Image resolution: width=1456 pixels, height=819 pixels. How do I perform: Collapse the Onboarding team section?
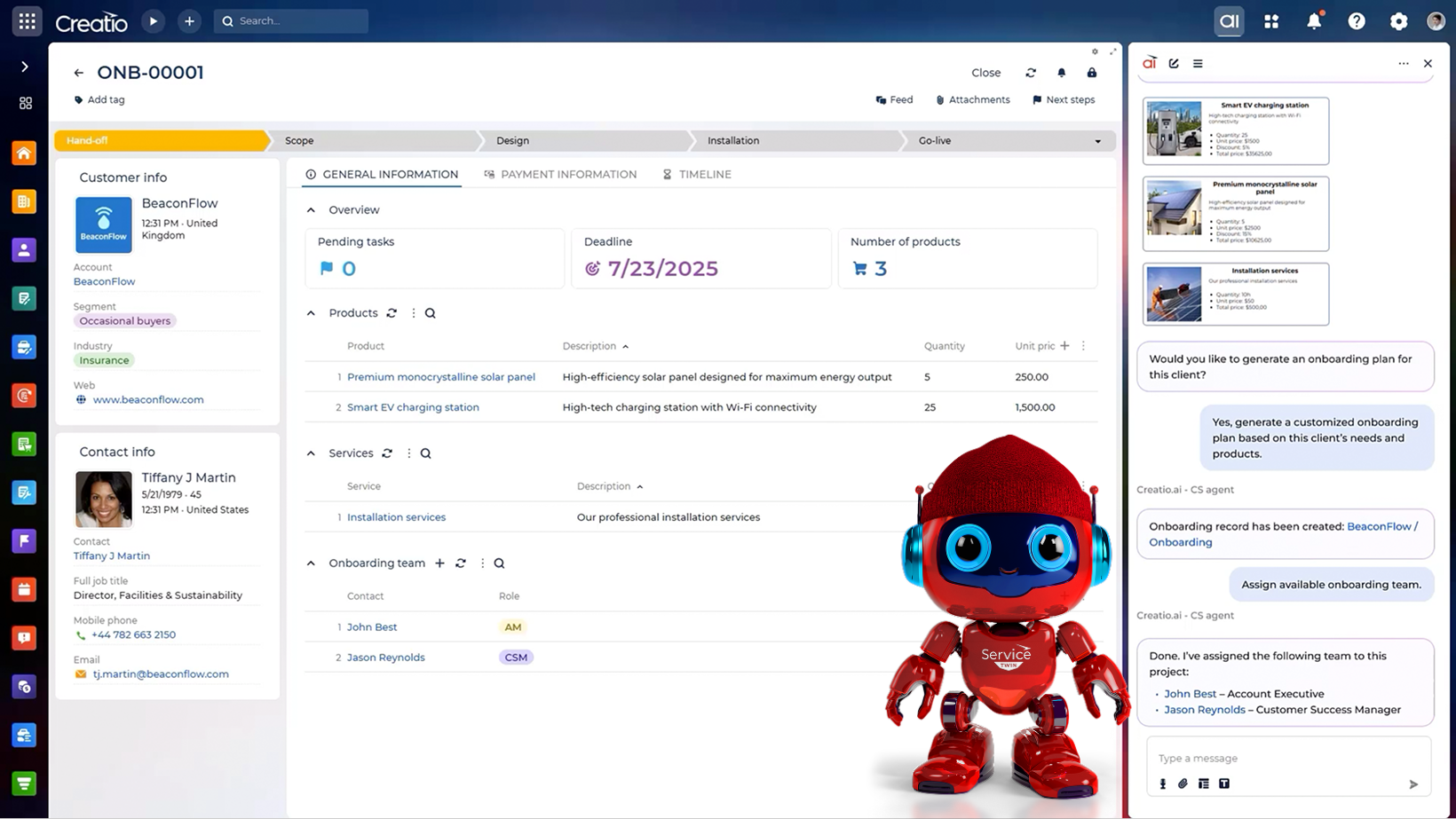311,563
